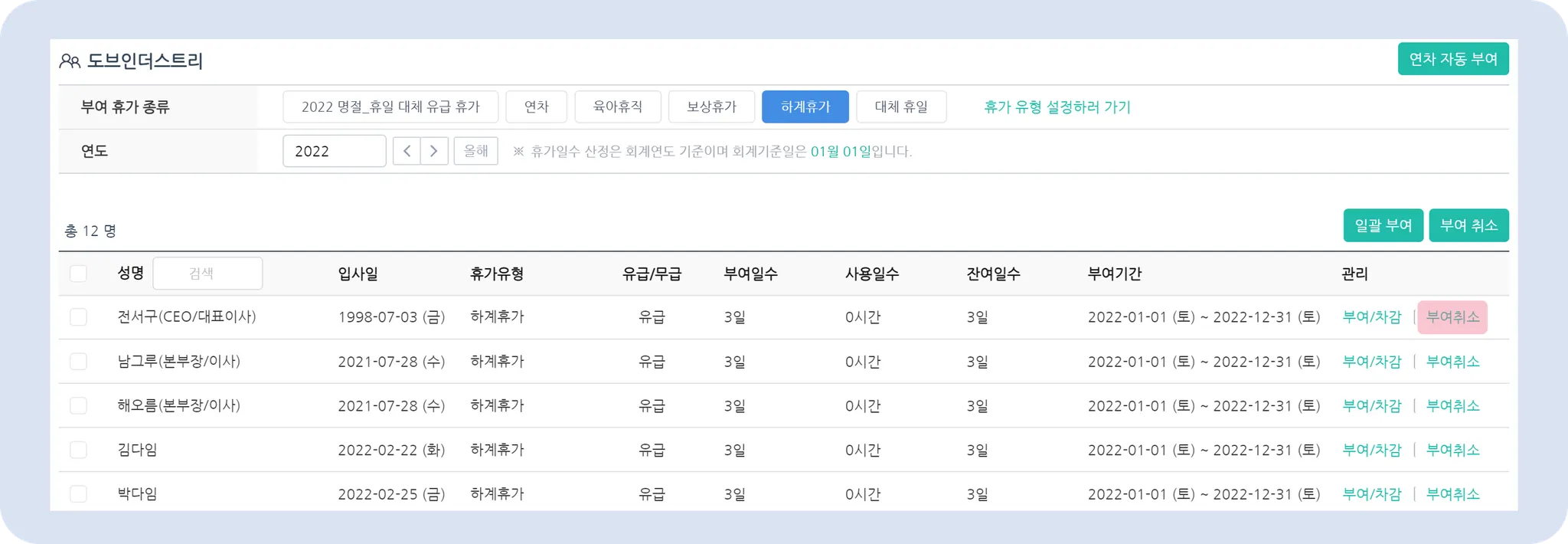
Task: Click the 관리 column header
Action: [x=1355, y=274]
